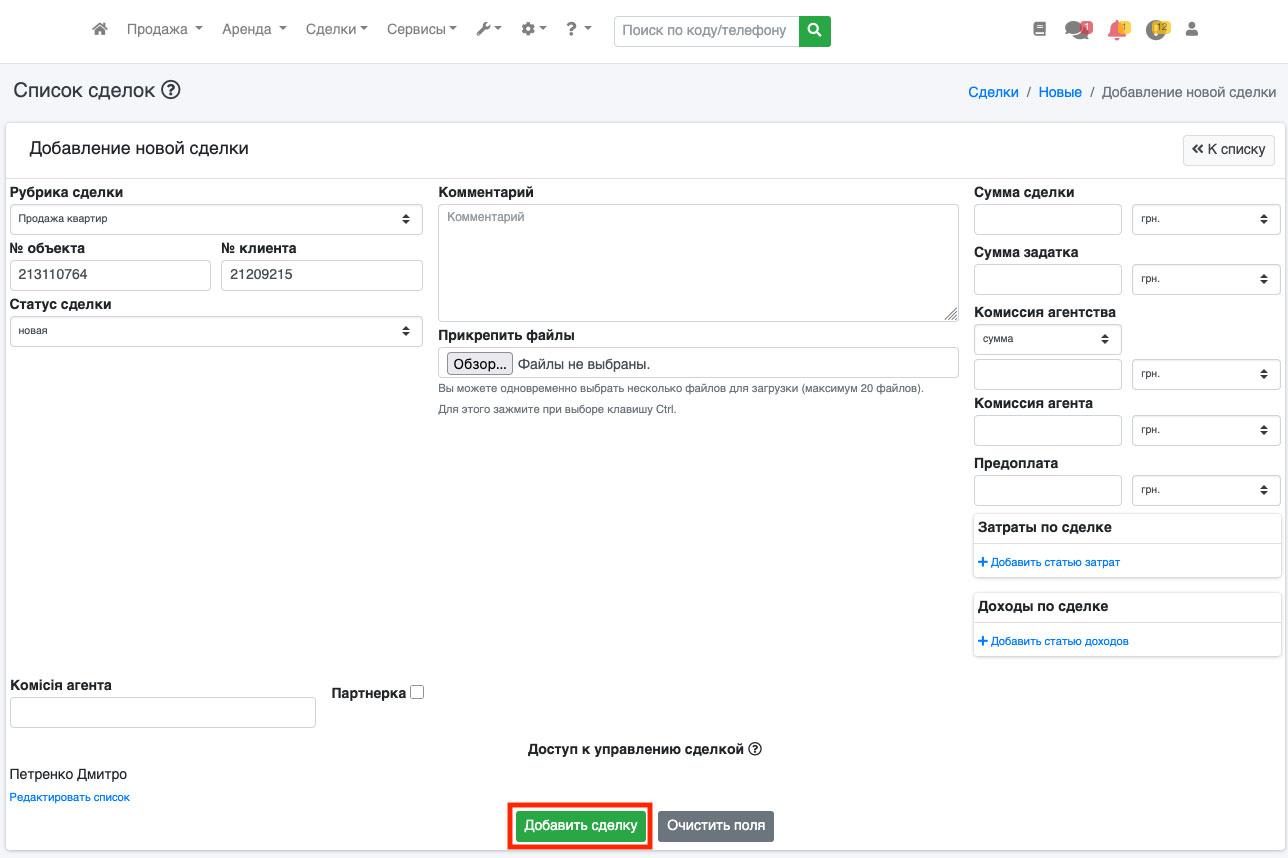The height and width of the screenshot is (858, 1288).
Task: Click the green search magnifier button
Action: tap(815, 31)
